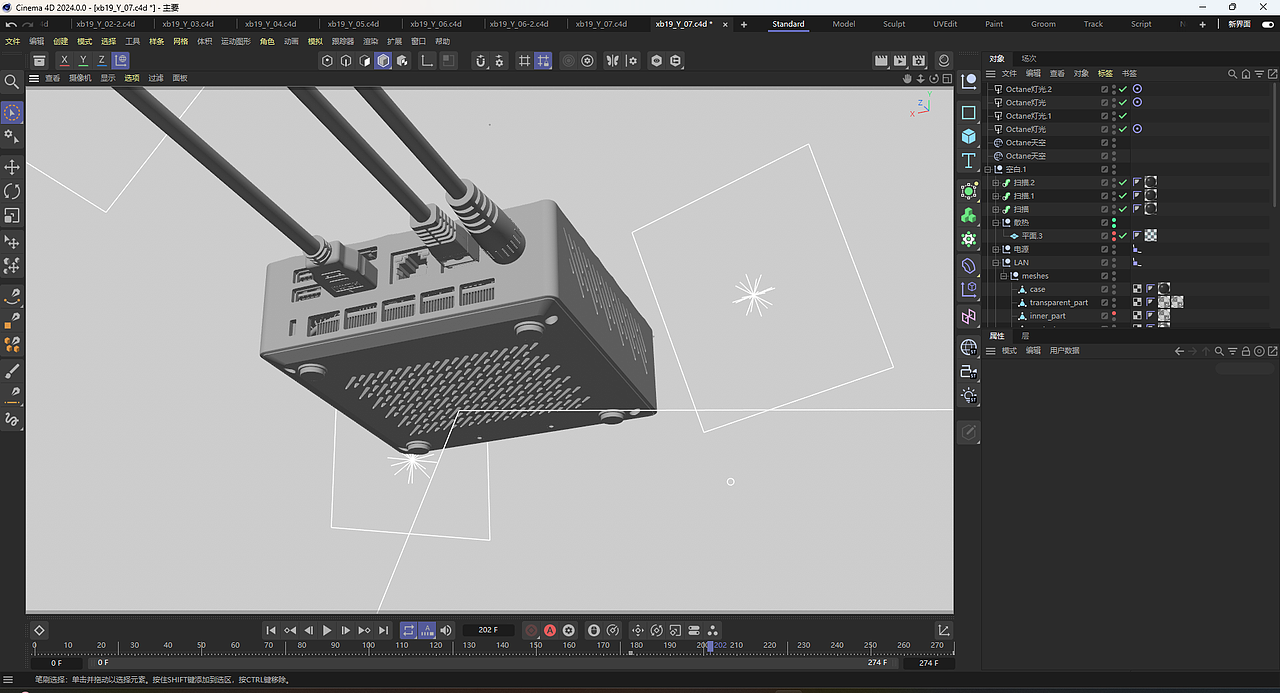Add a text spline object
This screenshot has height=693, width=1280.
pos(968,161)
